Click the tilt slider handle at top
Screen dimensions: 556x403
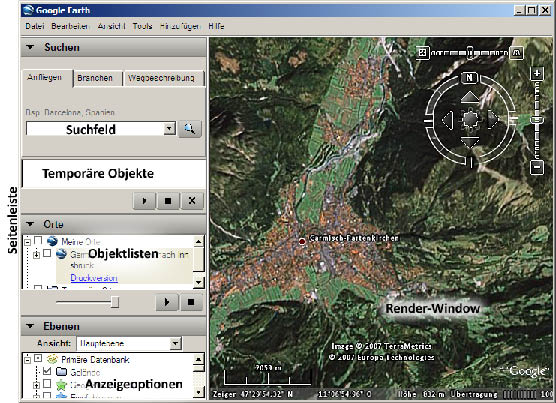[470, 53]
